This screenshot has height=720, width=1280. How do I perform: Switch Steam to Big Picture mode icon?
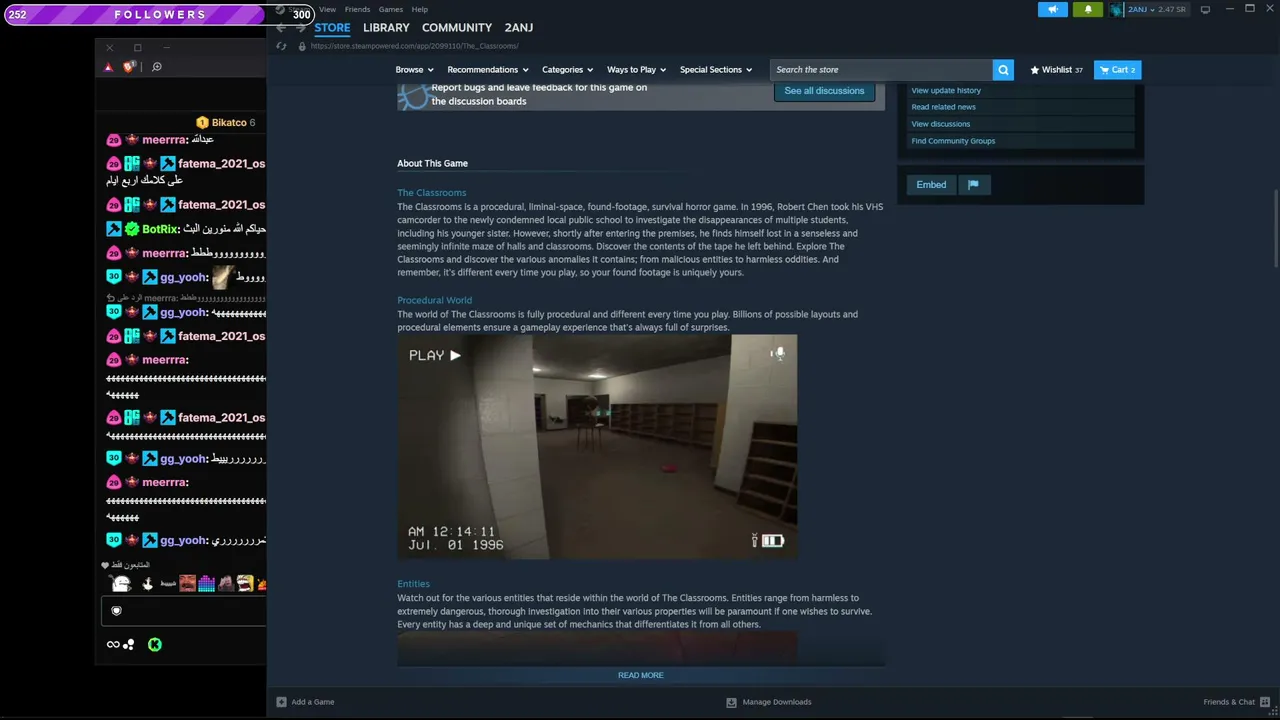pos(1205,10)
